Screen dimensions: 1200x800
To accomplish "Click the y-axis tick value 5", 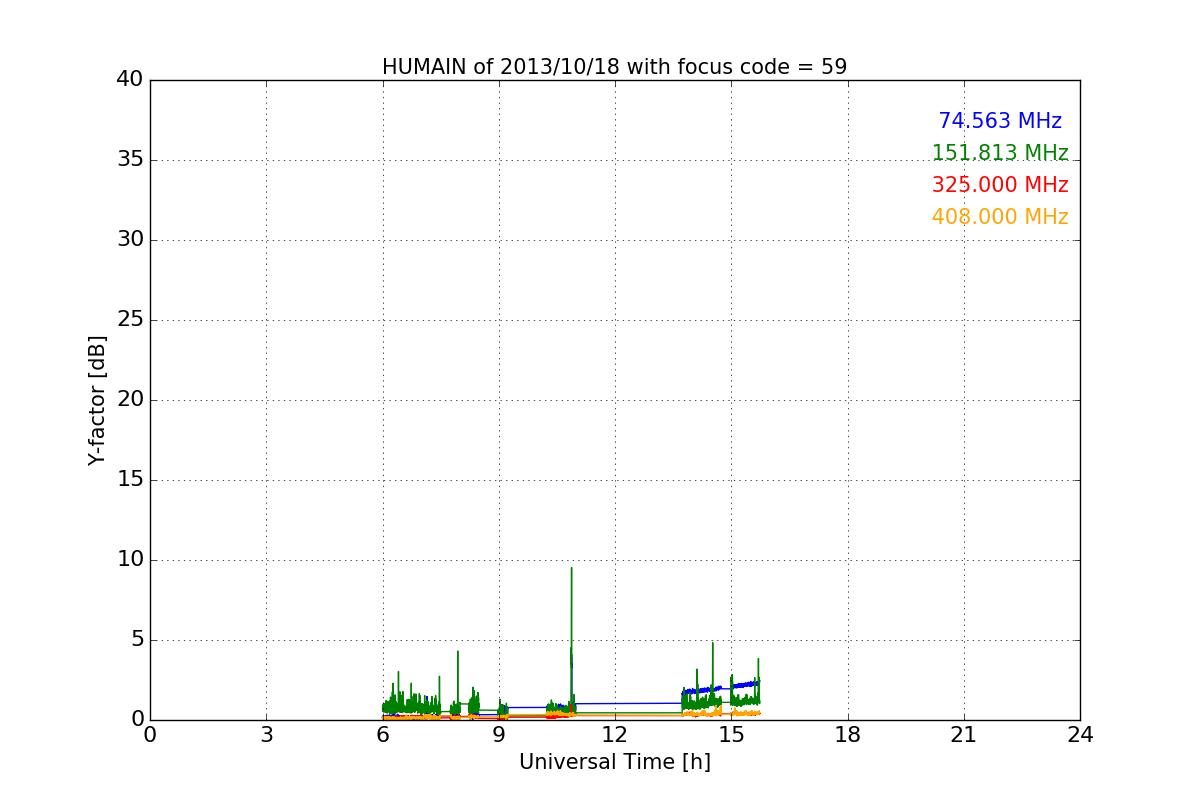I will [x=136, y=640].
